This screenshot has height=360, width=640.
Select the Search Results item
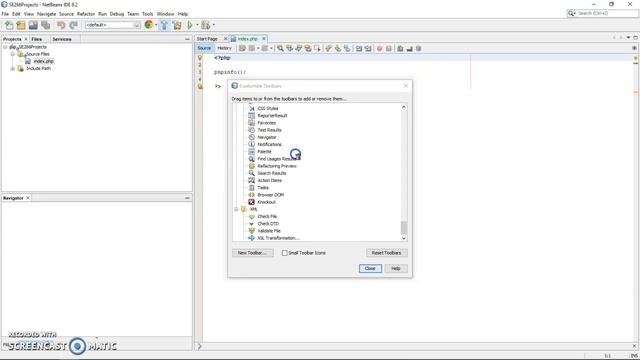(271, 173)
